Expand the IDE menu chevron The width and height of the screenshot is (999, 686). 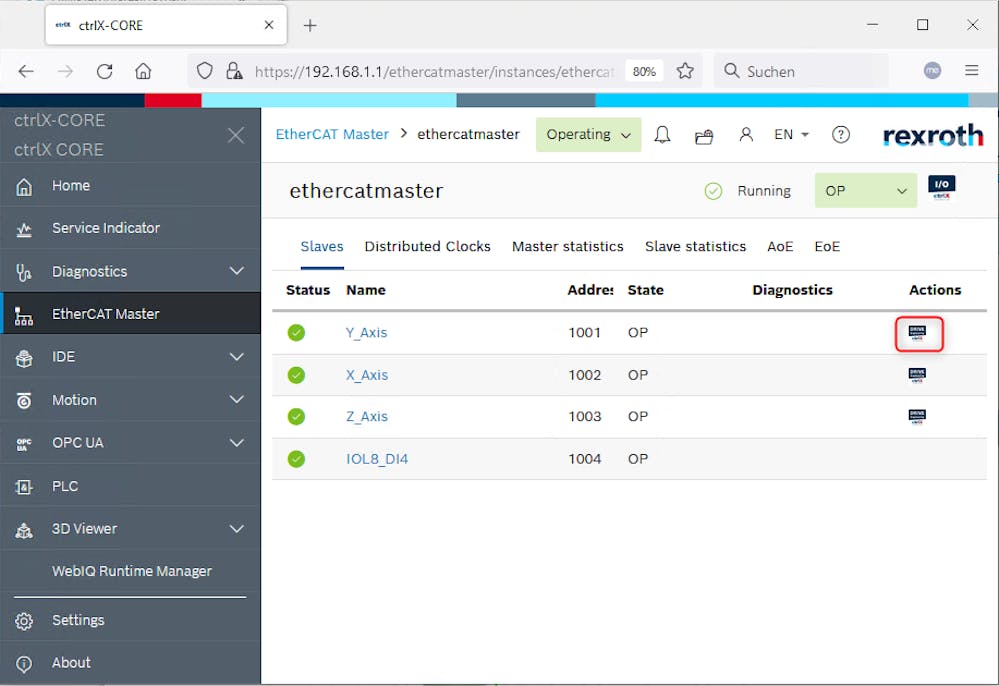click(x=236, y=357)
